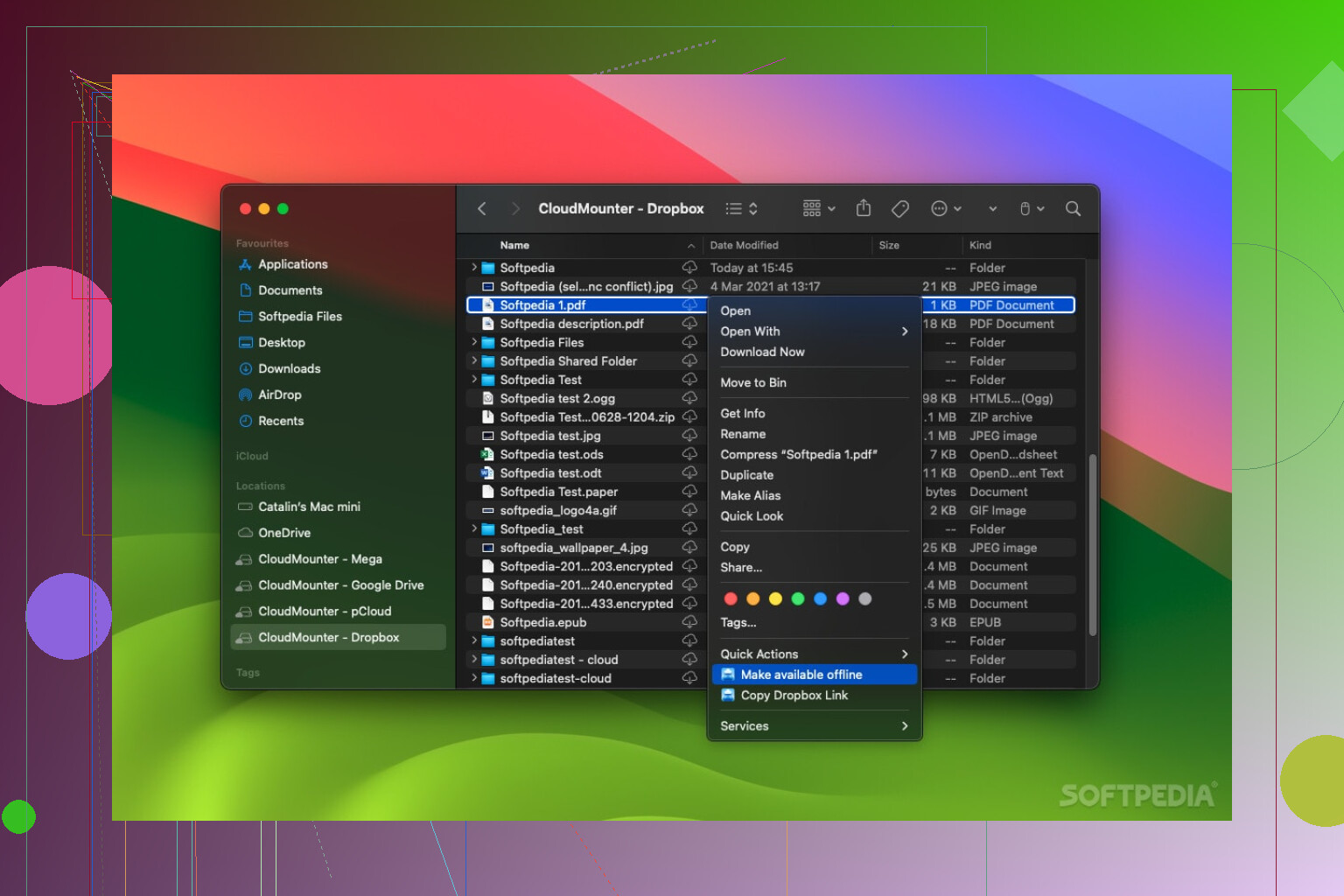Viewport: 1344px width, 896px height.
Task: Open CloudMounter - Google Drive location
Action: (340, 585)
